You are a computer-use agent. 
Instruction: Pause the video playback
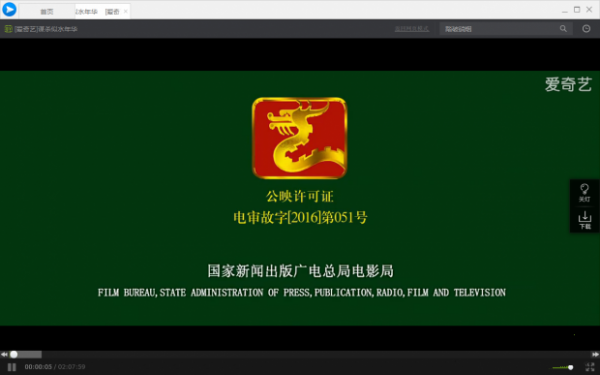coord(12,367)
